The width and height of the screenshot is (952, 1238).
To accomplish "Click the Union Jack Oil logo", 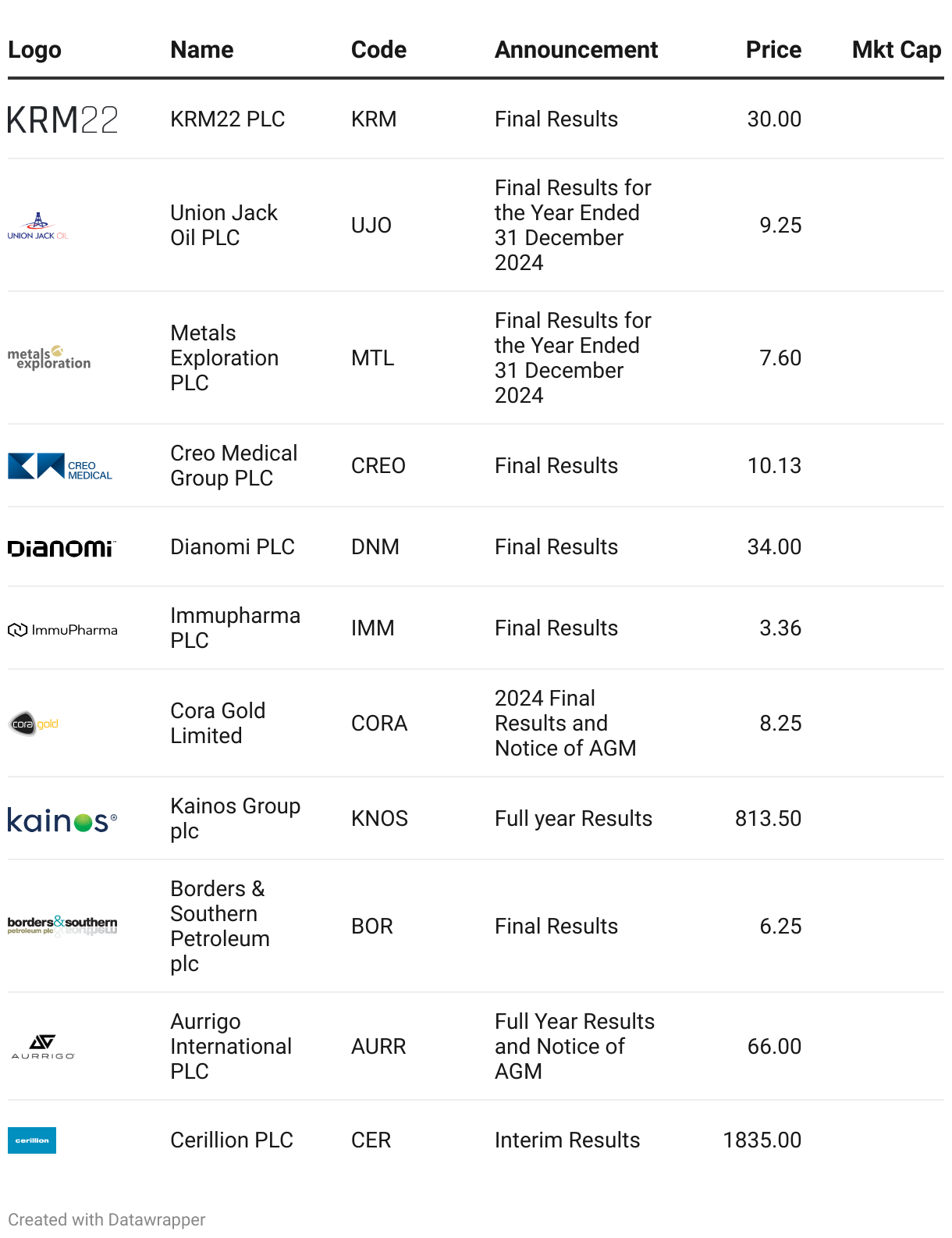I will (38, 226).
